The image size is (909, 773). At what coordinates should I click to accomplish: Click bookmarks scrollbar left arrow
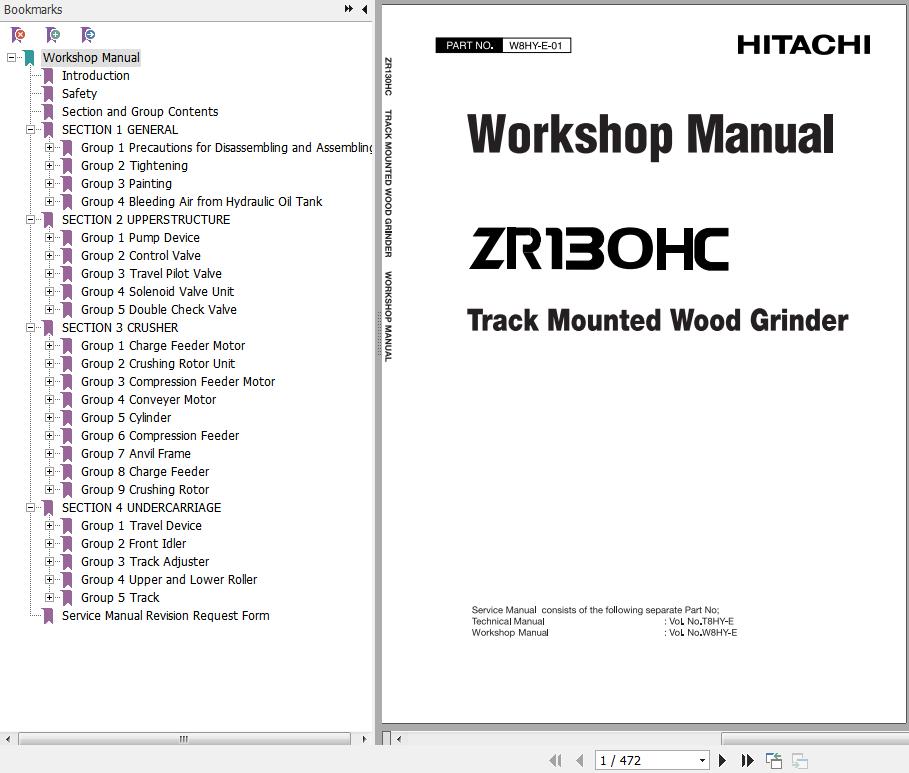coord(8,739)
